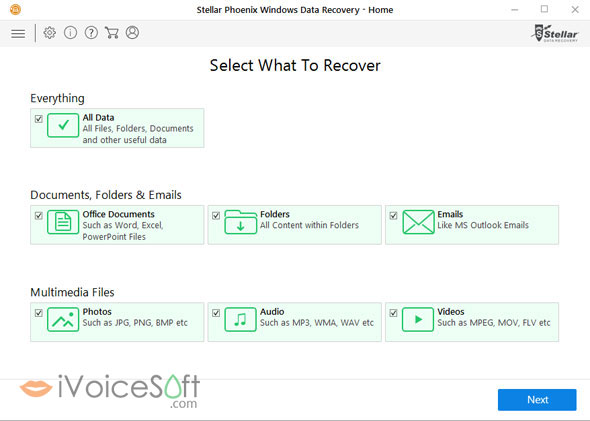Click the Next button
590x421 pixels.
(537, 400)
